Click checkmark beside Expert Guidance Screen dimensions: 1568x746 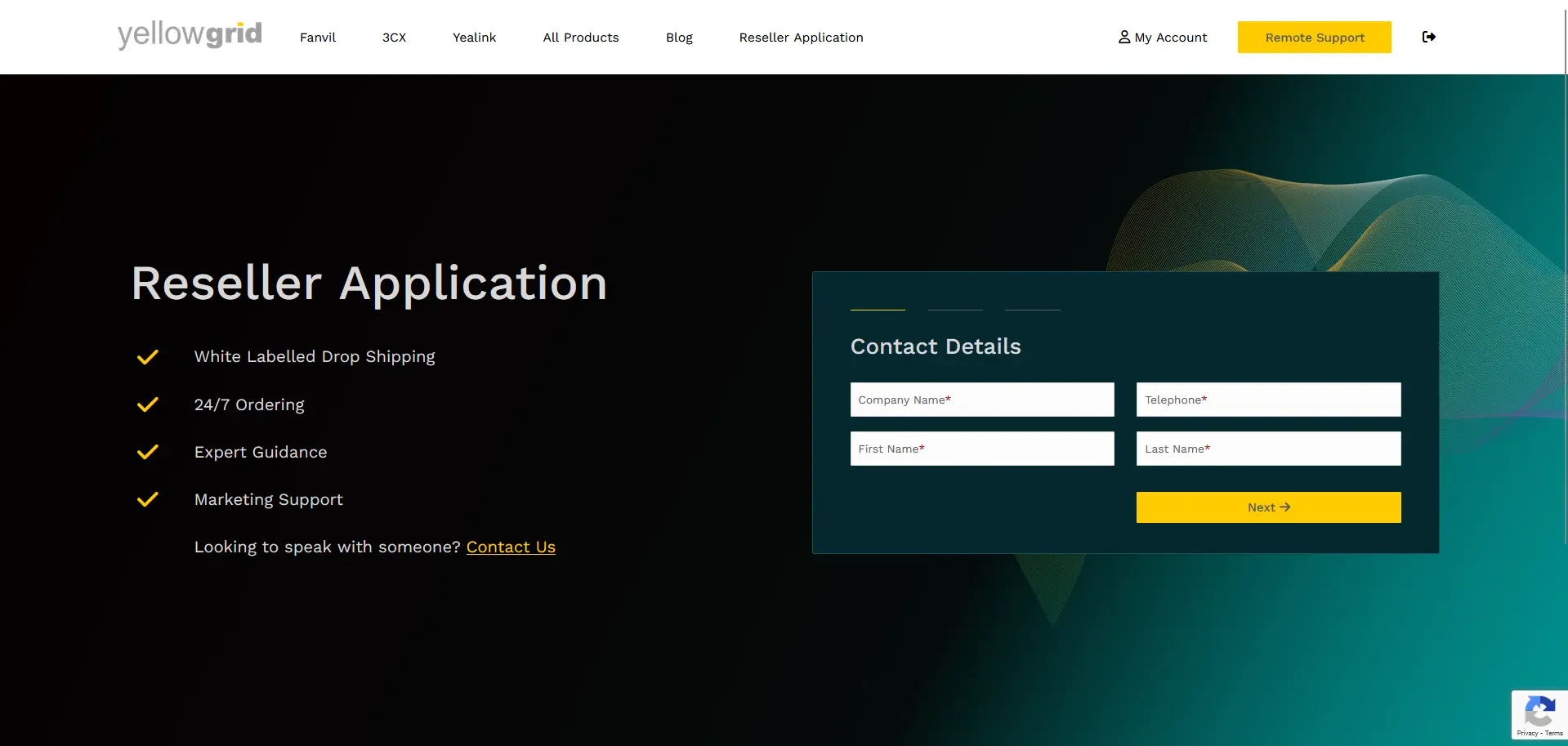[x=147, y=452]
